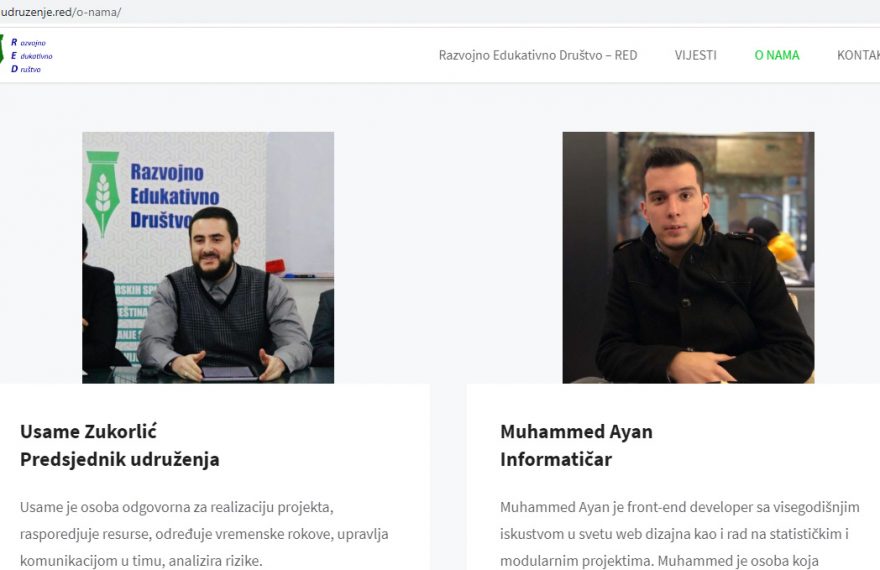
Task: Open the KONTAKT menu item
Action: click(858, 55)
